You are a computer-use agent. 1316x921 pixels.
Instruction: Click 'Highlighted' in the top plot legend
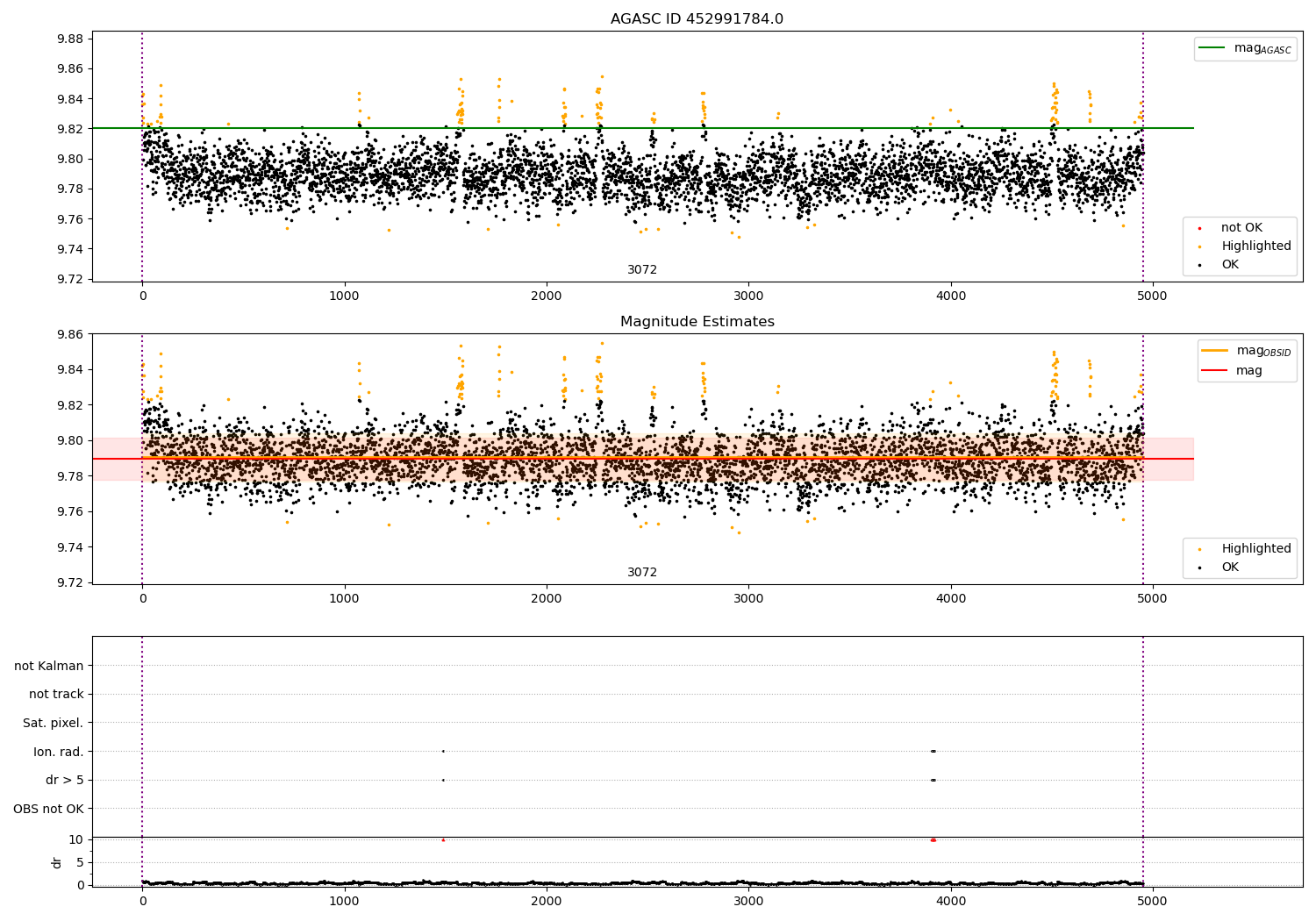click(1256, 246)
